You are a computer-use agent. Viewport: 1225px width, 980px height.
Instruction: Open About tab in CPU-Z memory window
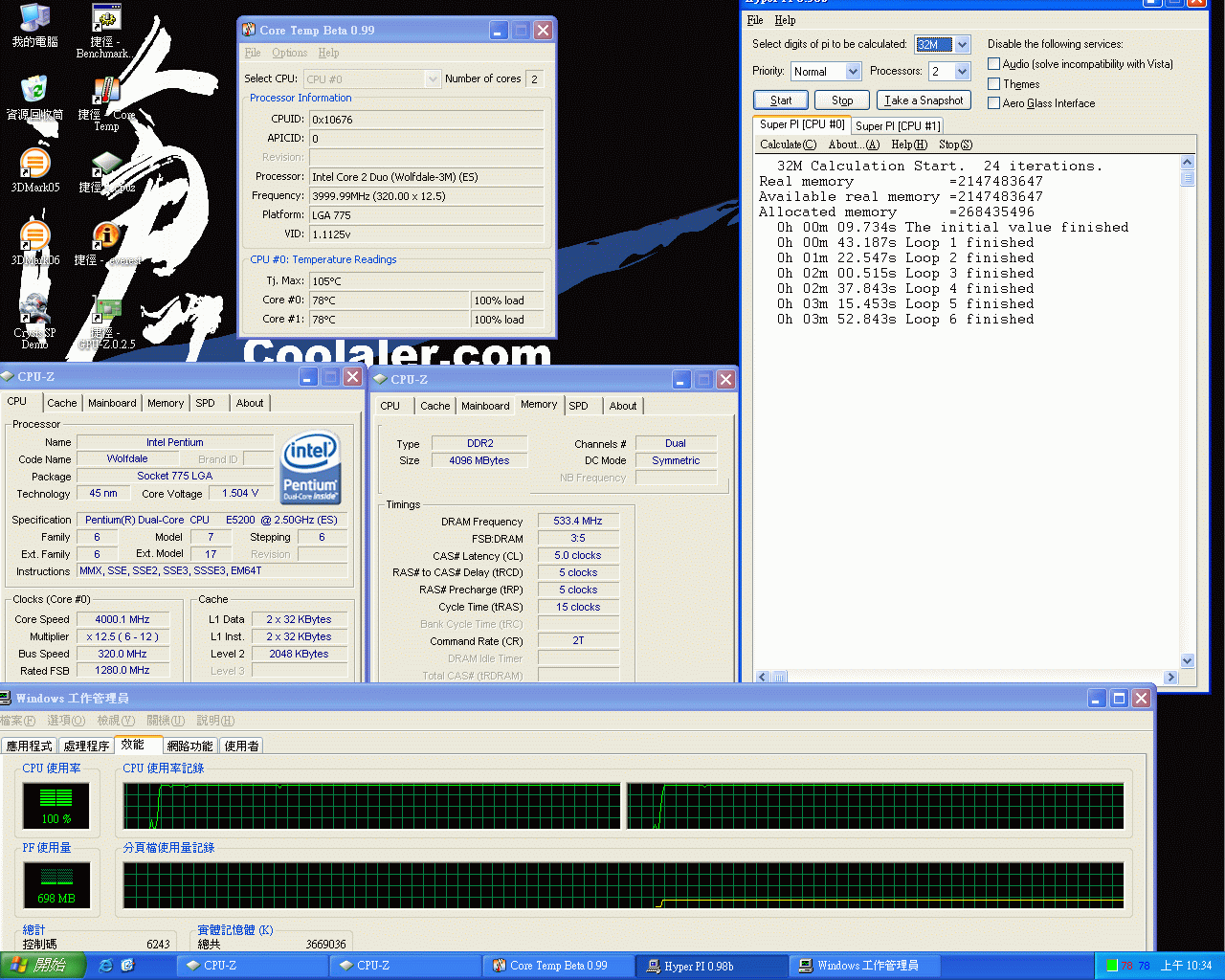point(623,406)
